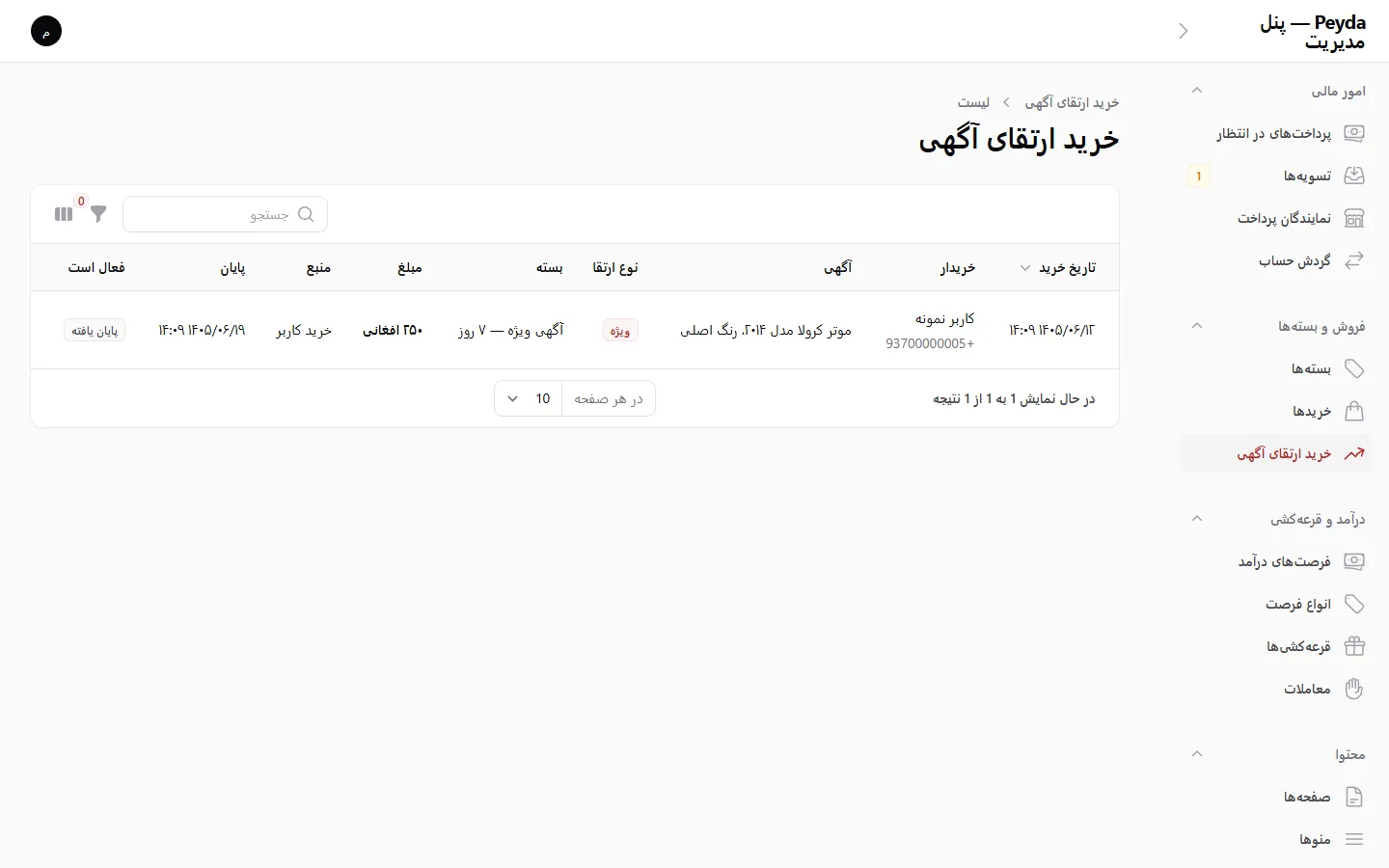Click the خریدها shopping bag icon
Image resolution: width=1389 pixels, height=868 pixels.
click(1354, 411)
